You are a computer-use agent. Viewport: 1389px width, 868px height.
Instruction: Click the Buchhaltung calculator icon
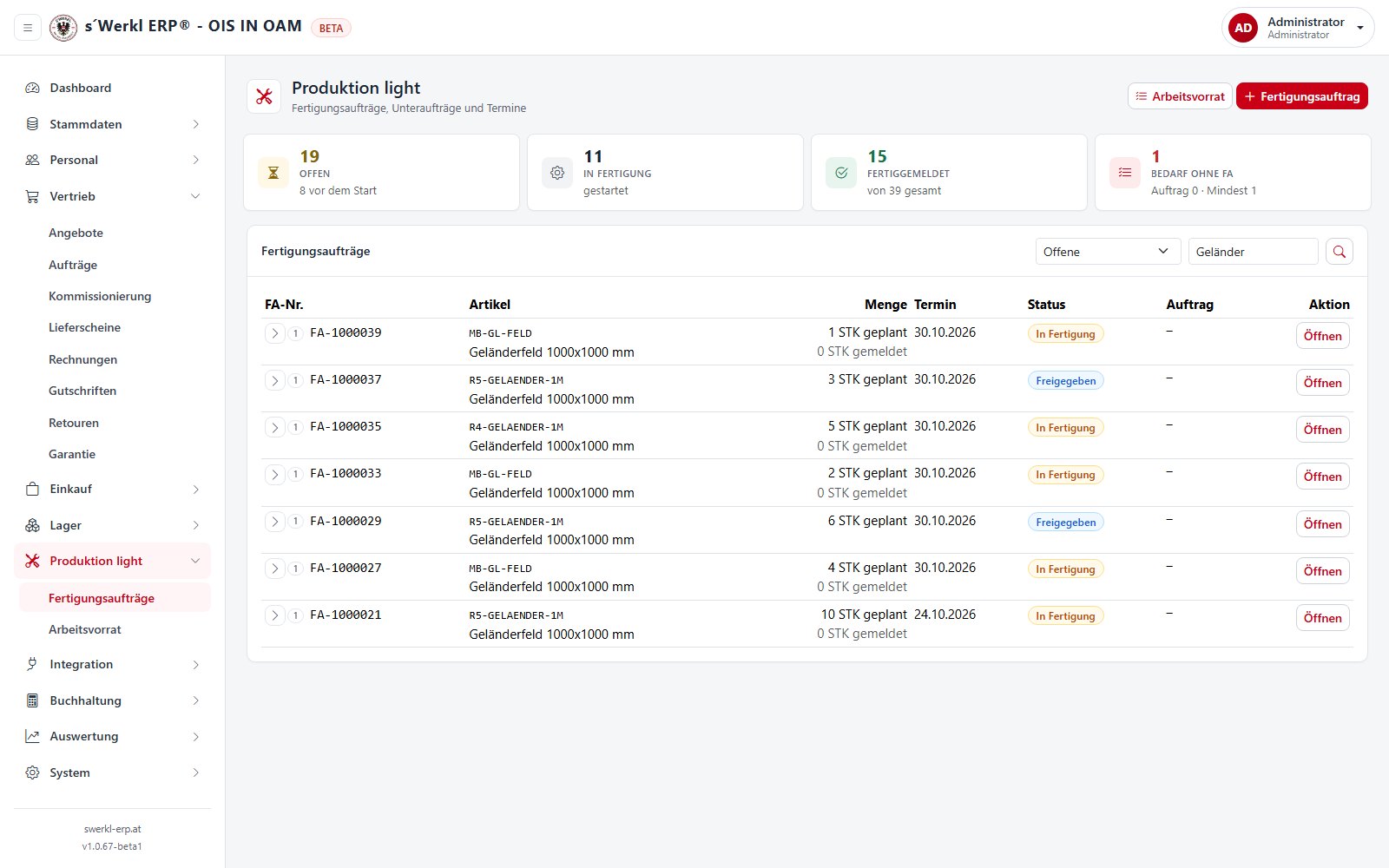coord(32,700)
